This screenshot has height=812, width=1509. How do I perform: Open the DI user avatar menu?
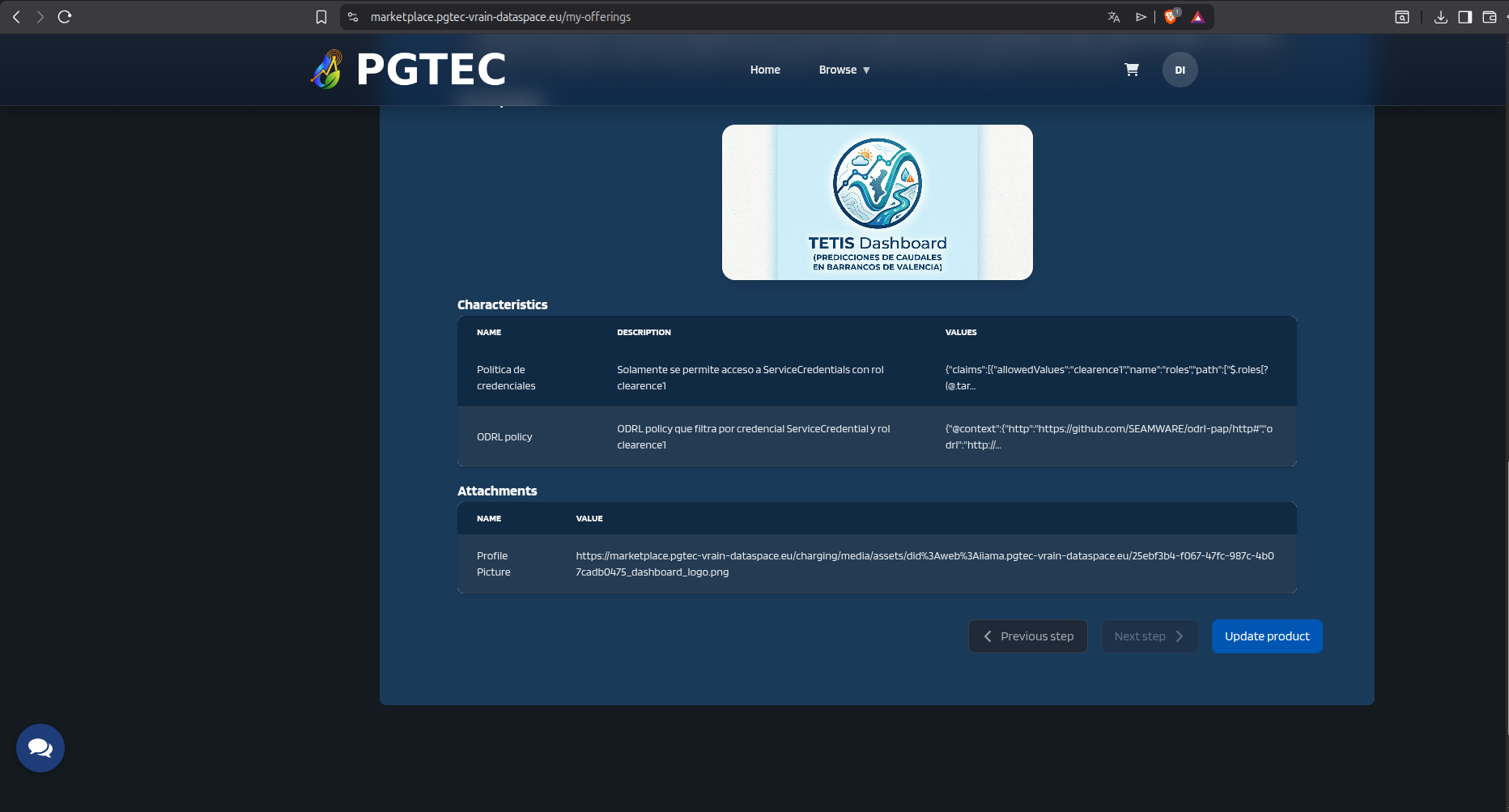(1180, 70)
